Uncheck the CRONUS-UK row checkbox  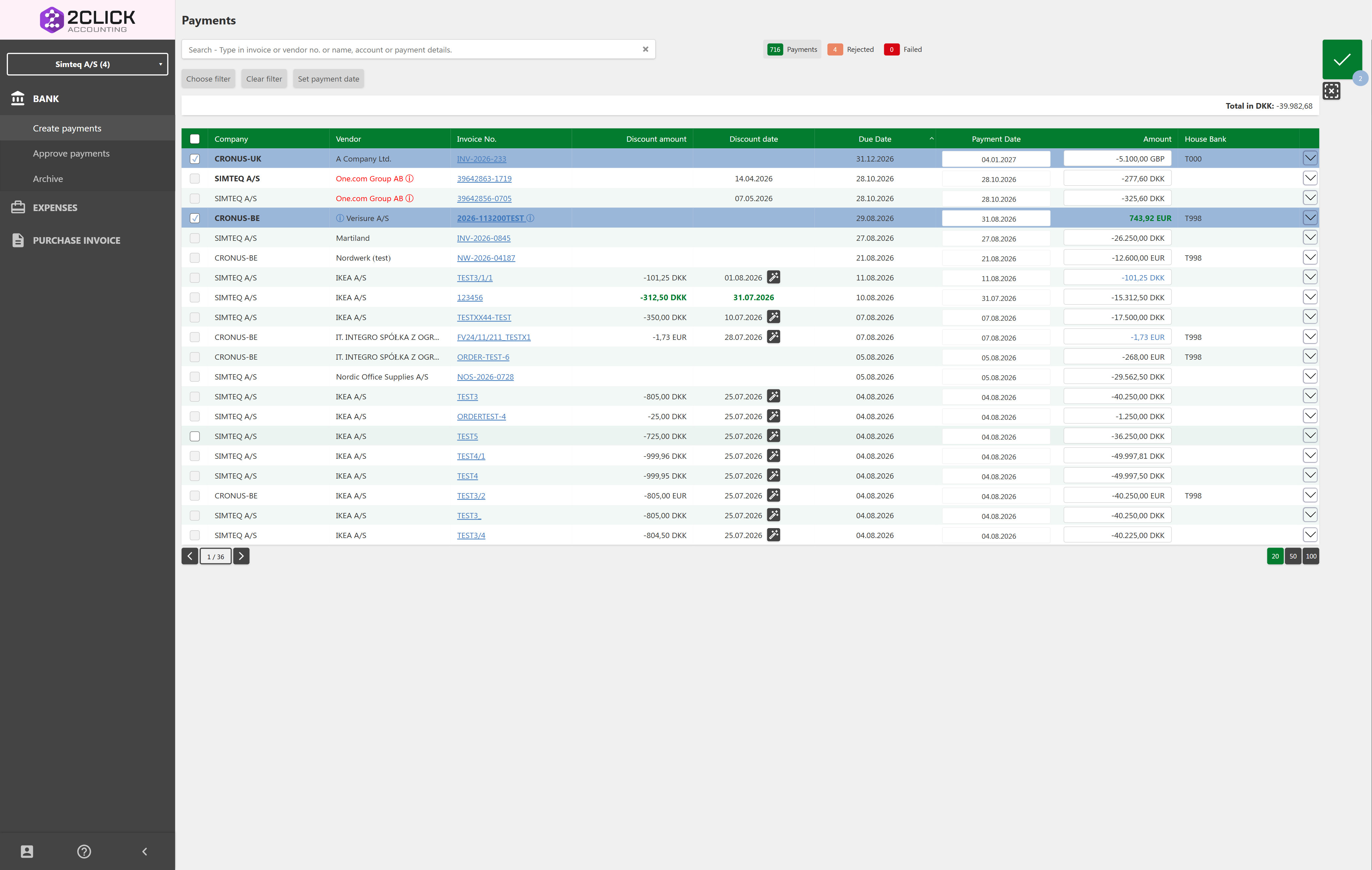[x=195, y=159]
